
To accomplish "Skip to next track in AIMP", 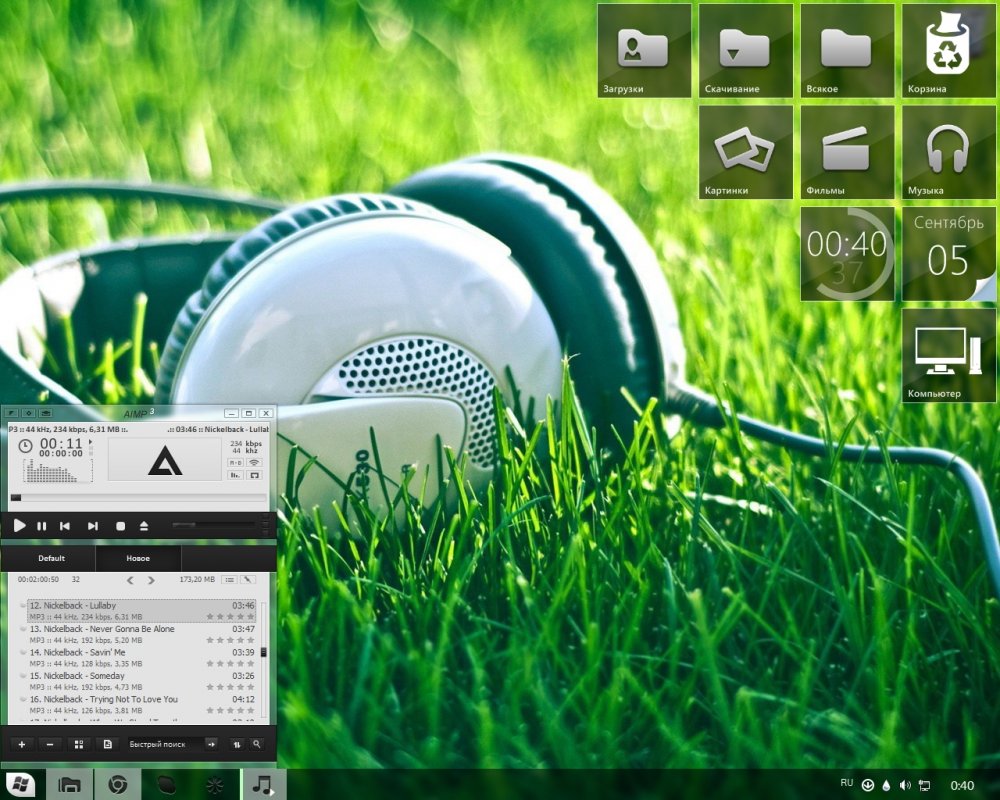I will pos(92,526).
